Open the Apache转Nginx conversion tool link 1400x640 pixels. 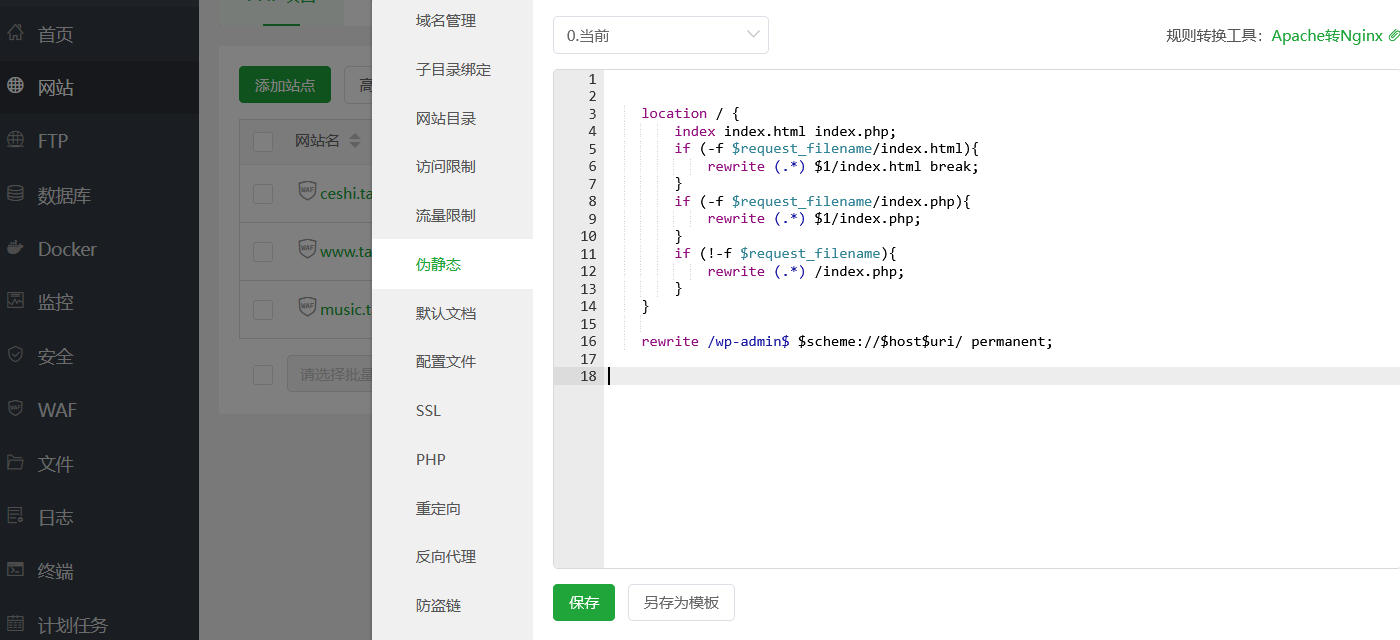1327,35
